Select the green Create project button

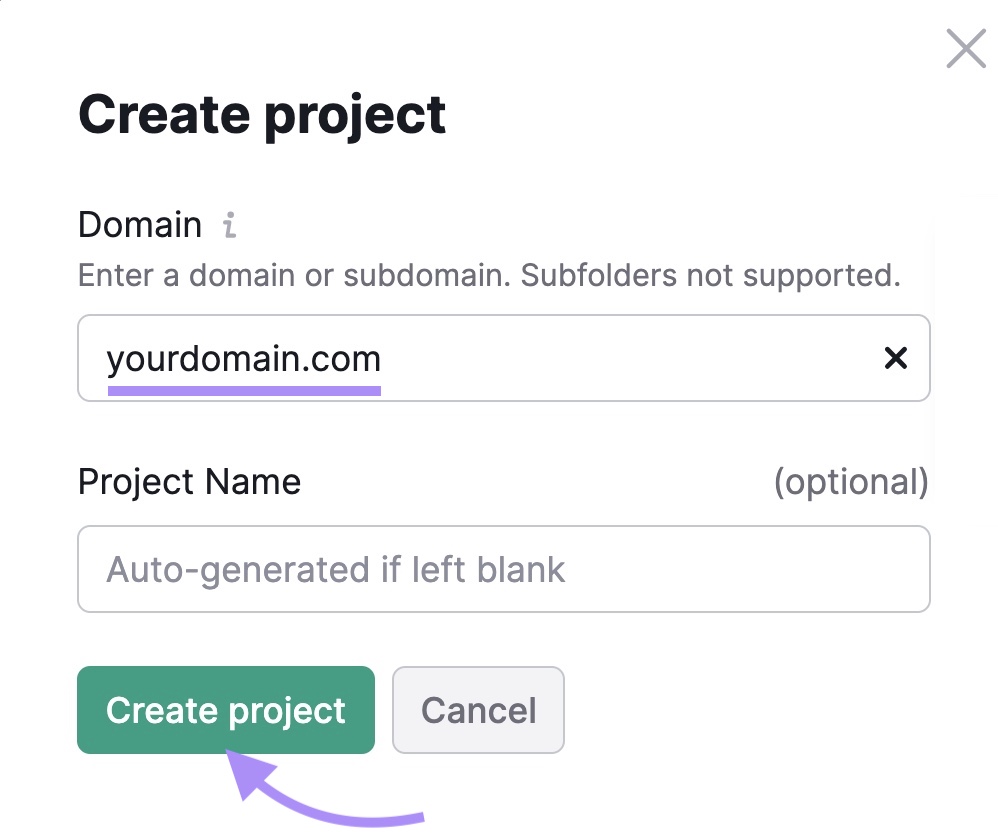click(225, 710)
